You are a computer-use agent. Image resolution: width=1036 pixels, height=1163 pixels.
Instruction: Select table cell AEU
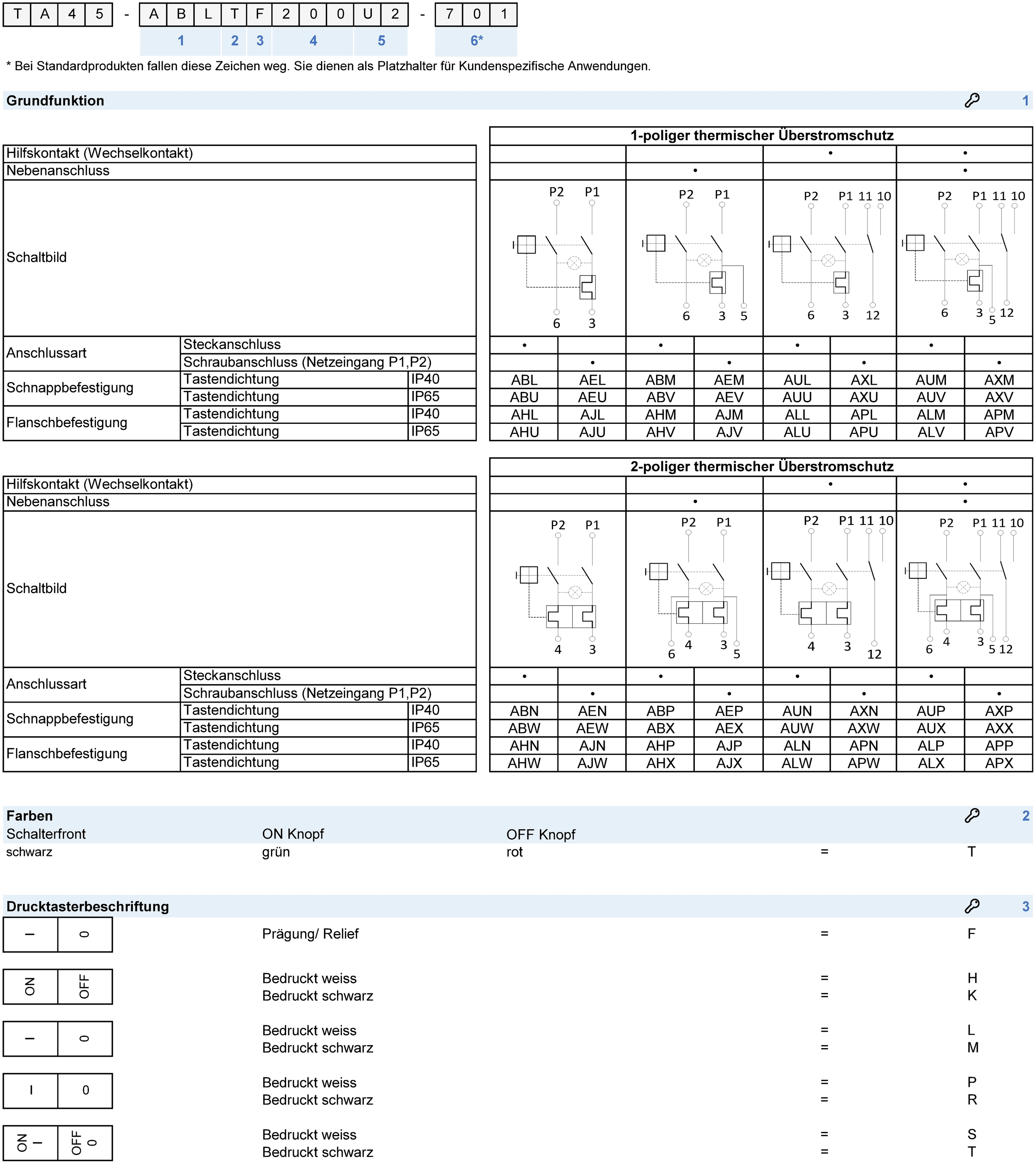[592, 398]
